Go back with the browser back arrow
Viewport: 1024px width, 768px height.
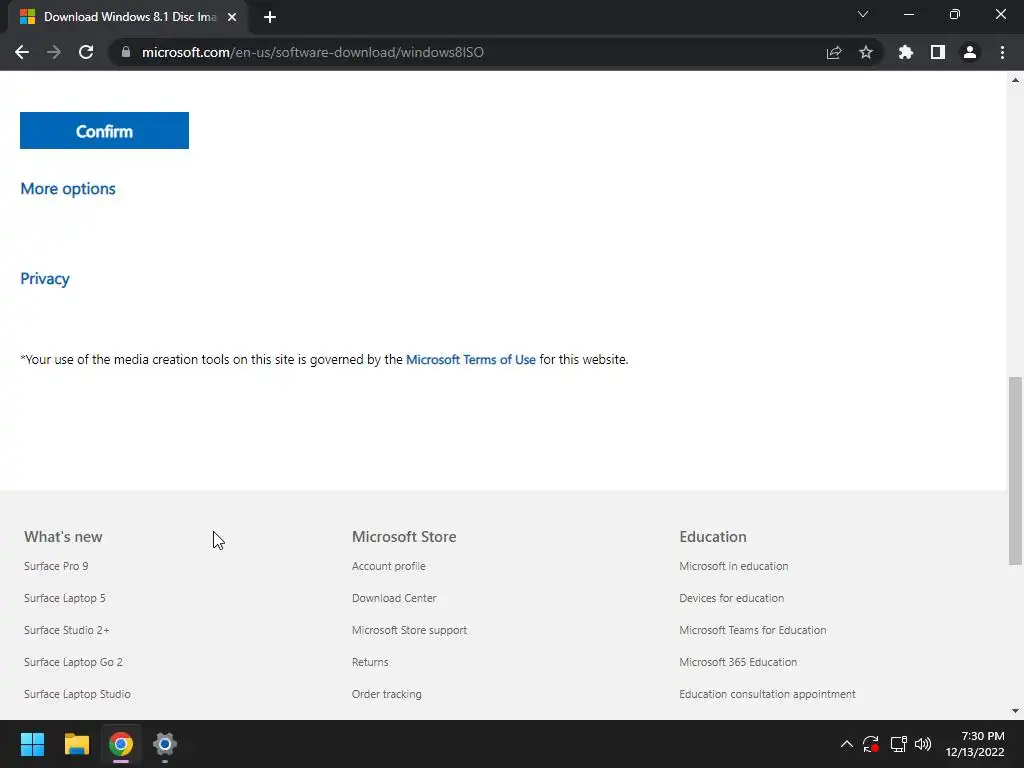pyautogui.click(x=22, y=52)
